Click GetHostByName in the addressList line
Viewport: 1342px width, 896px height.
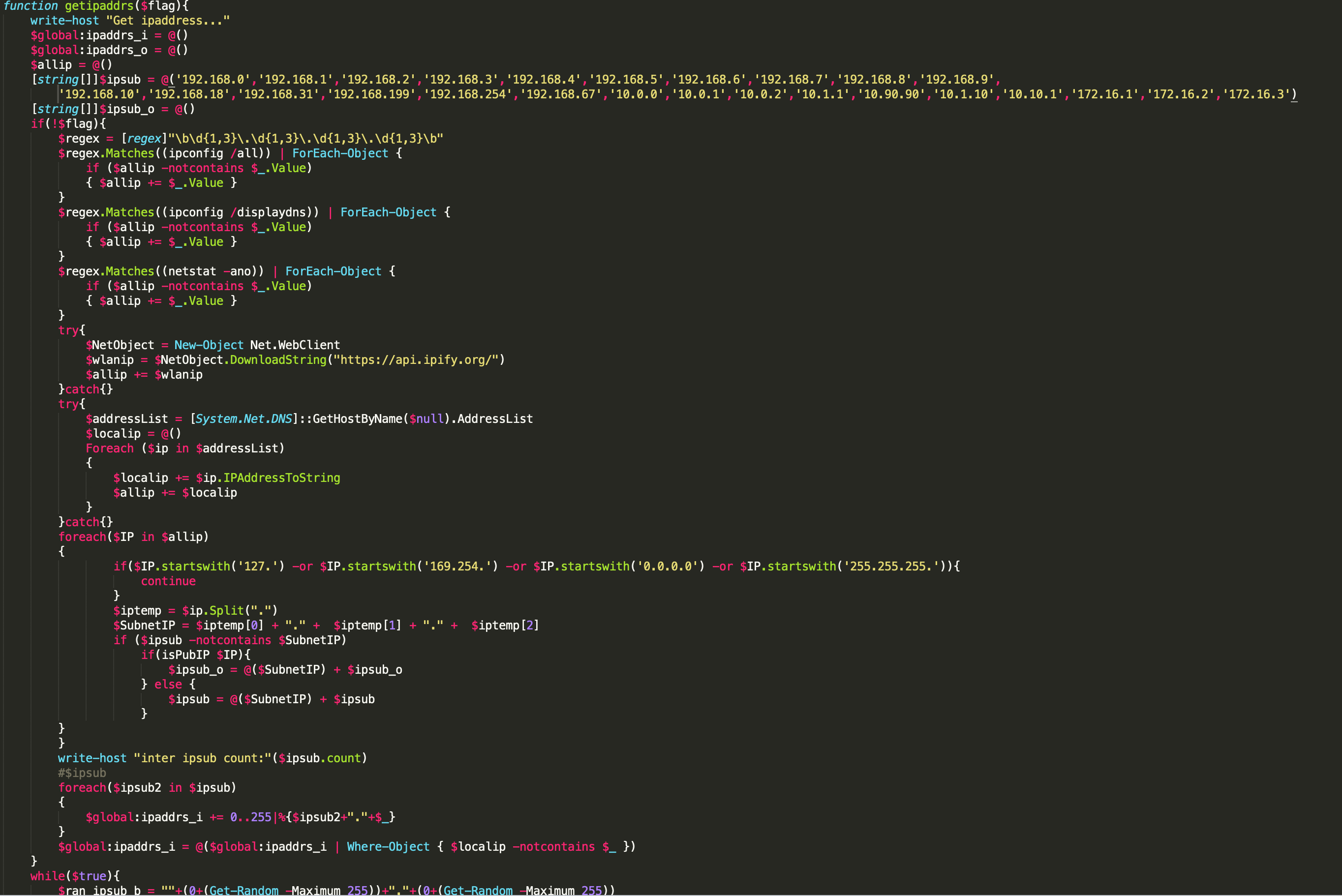tap(357, 419)
